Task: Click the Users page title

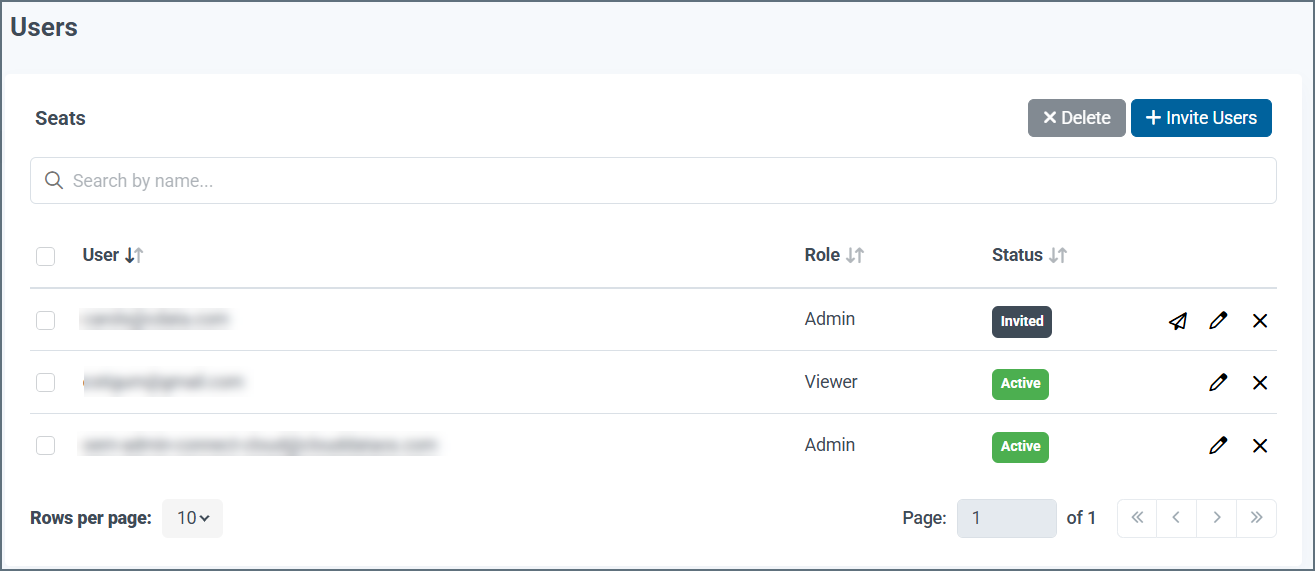Action: click(44, 27)
